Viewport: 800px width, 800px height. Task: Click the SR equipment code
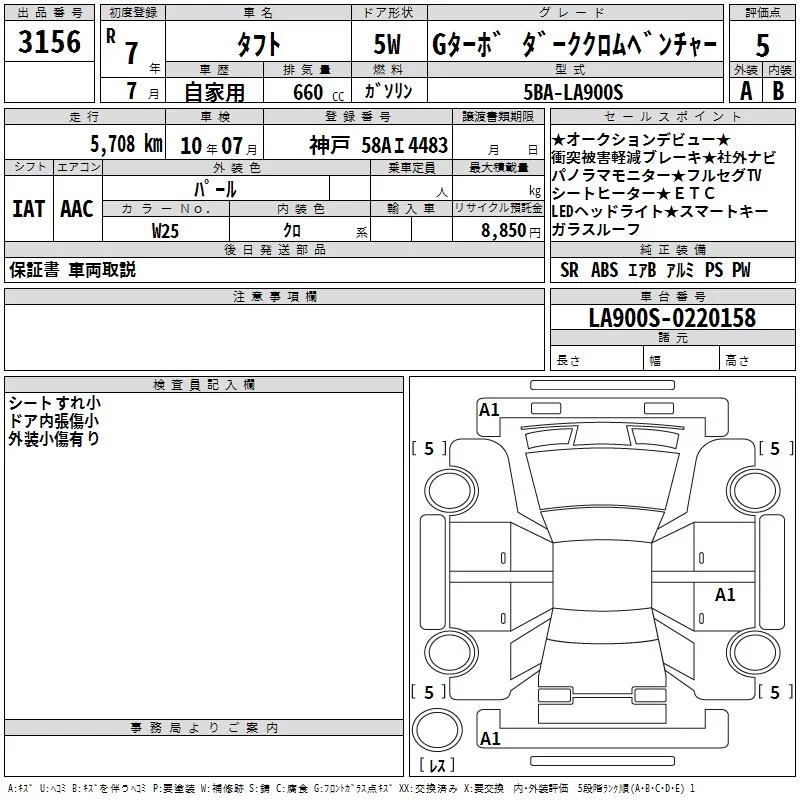pyautogui.click(x=569, y=269)
